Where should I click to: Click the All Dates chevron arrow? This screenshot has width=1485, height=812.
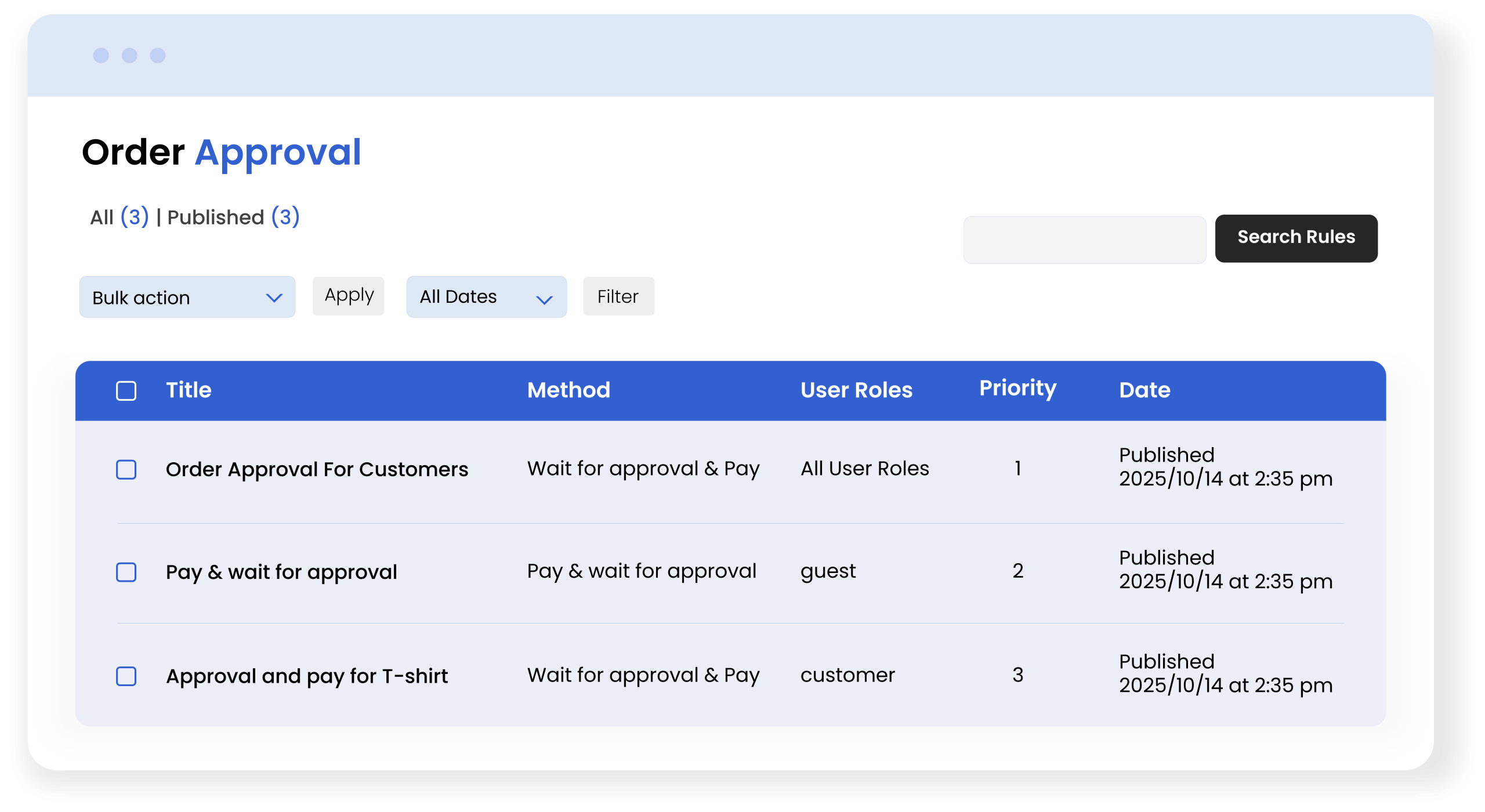[x=544, y=299]
